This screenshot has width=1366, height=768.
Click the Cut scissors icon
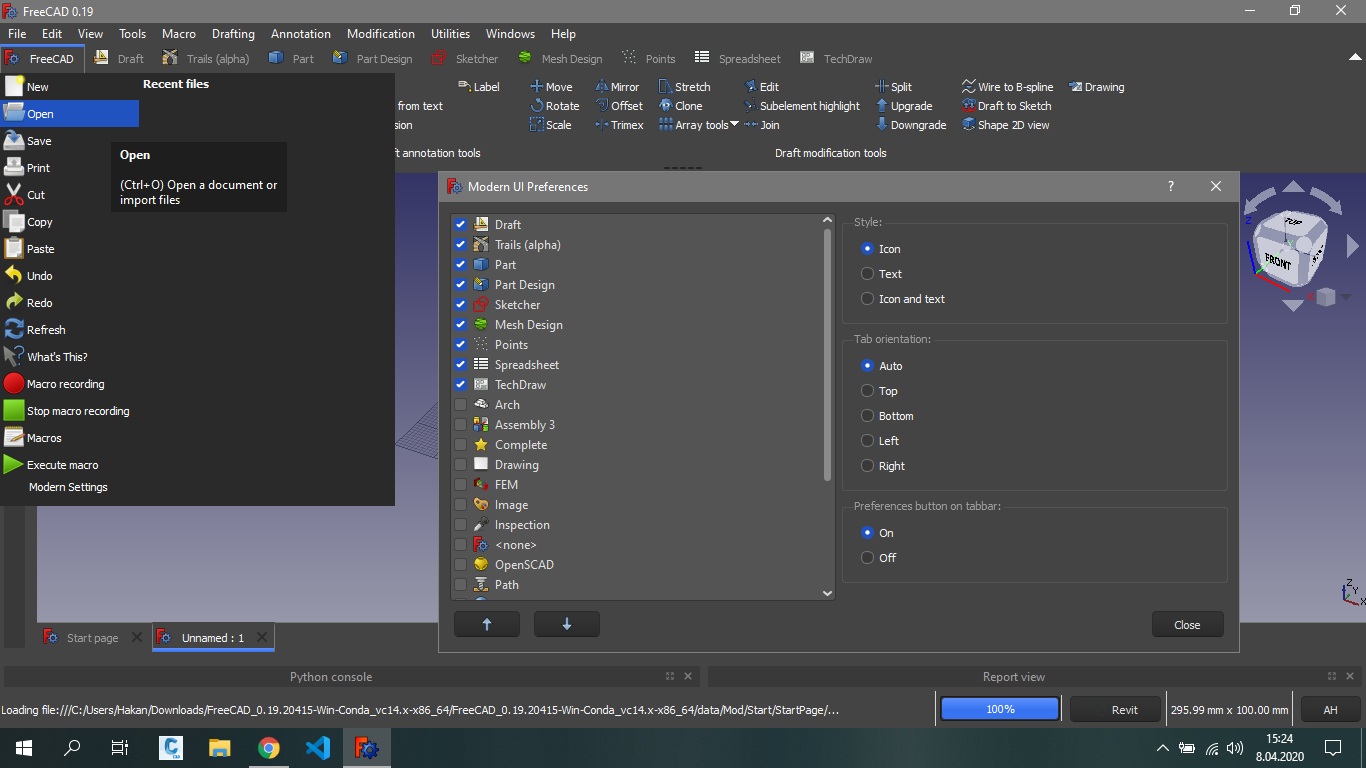(x=13, y=195)
